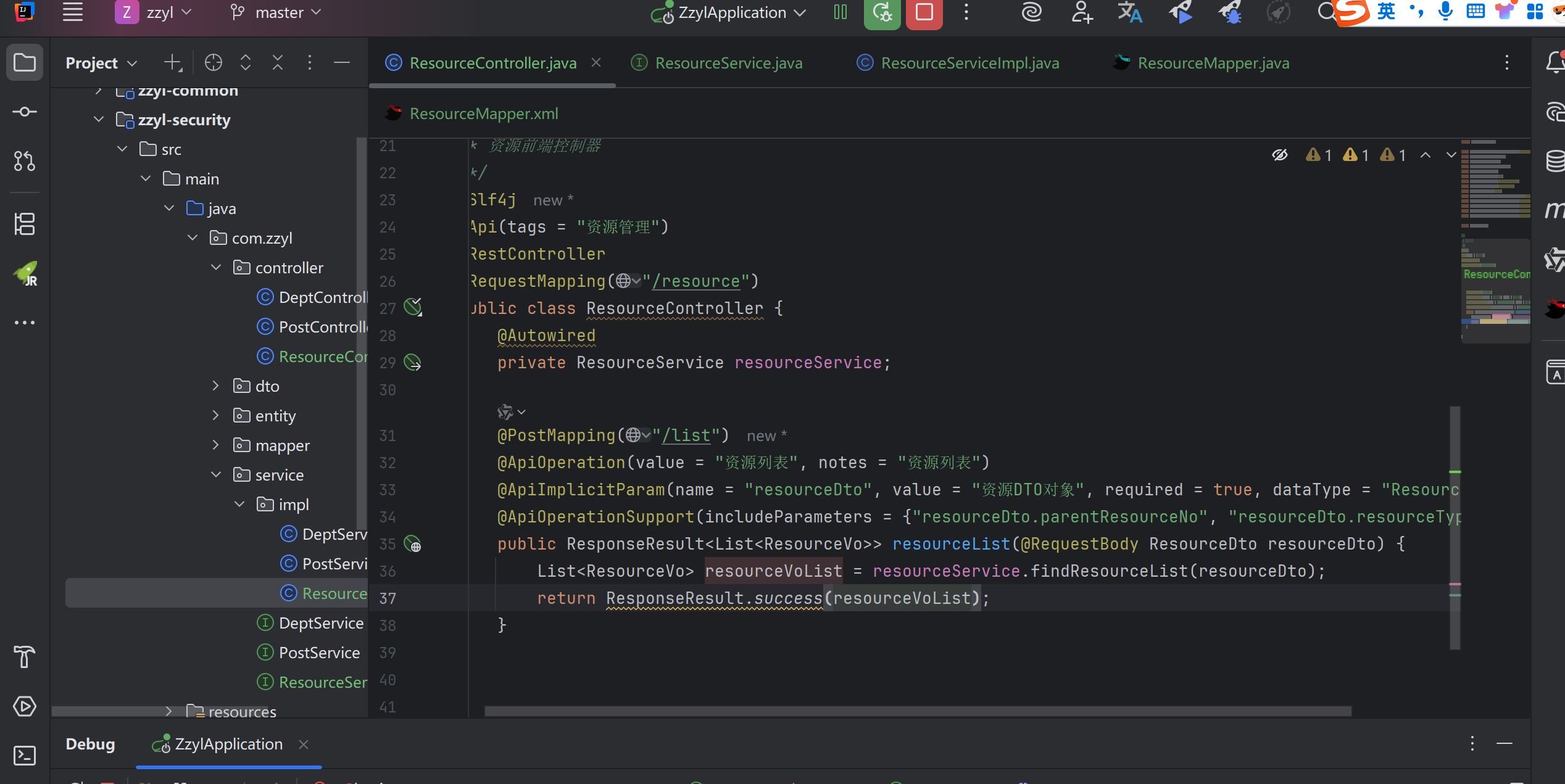Open the Commit tool window icon
1565x784 pixels.
point(25,112)
